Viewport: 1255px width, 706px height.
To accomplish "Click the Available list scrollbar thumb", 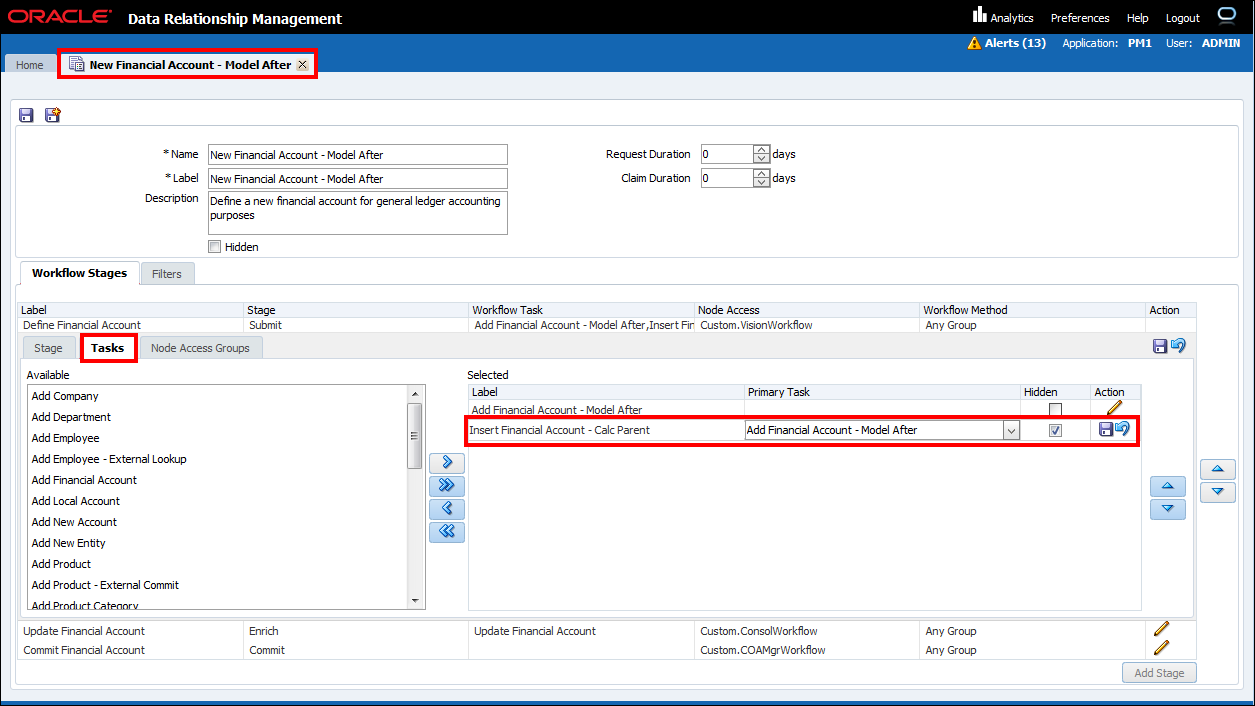I will point(415,435).
